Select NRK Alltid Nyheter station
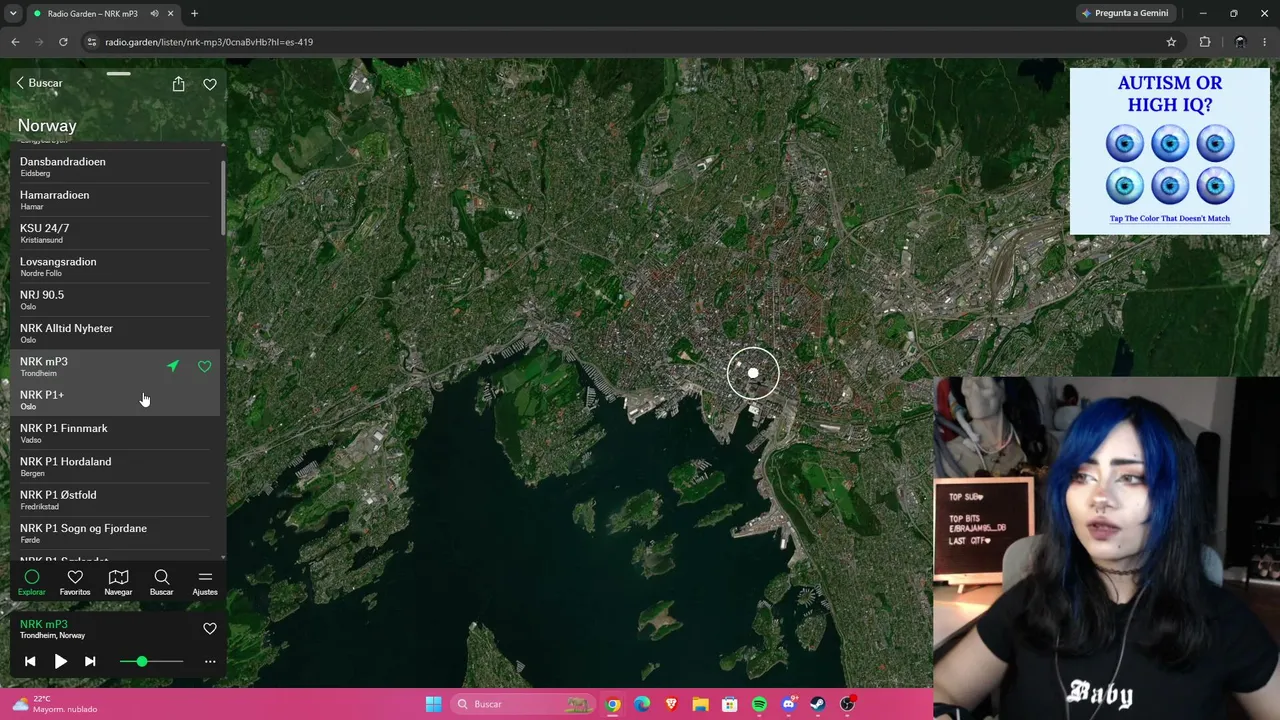The width and height of the screenshot is (1280, 720). tap(115, 334)
